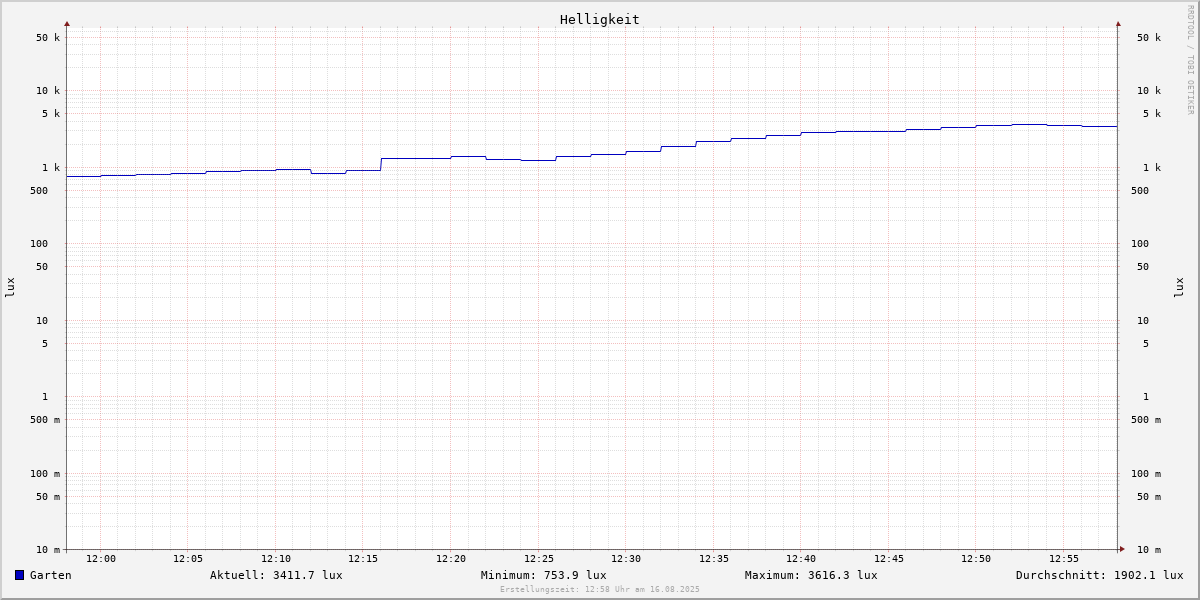1200x600 pixels.
Task: Click the 12:25 time axis label
Action: click(x=539, y=559)
